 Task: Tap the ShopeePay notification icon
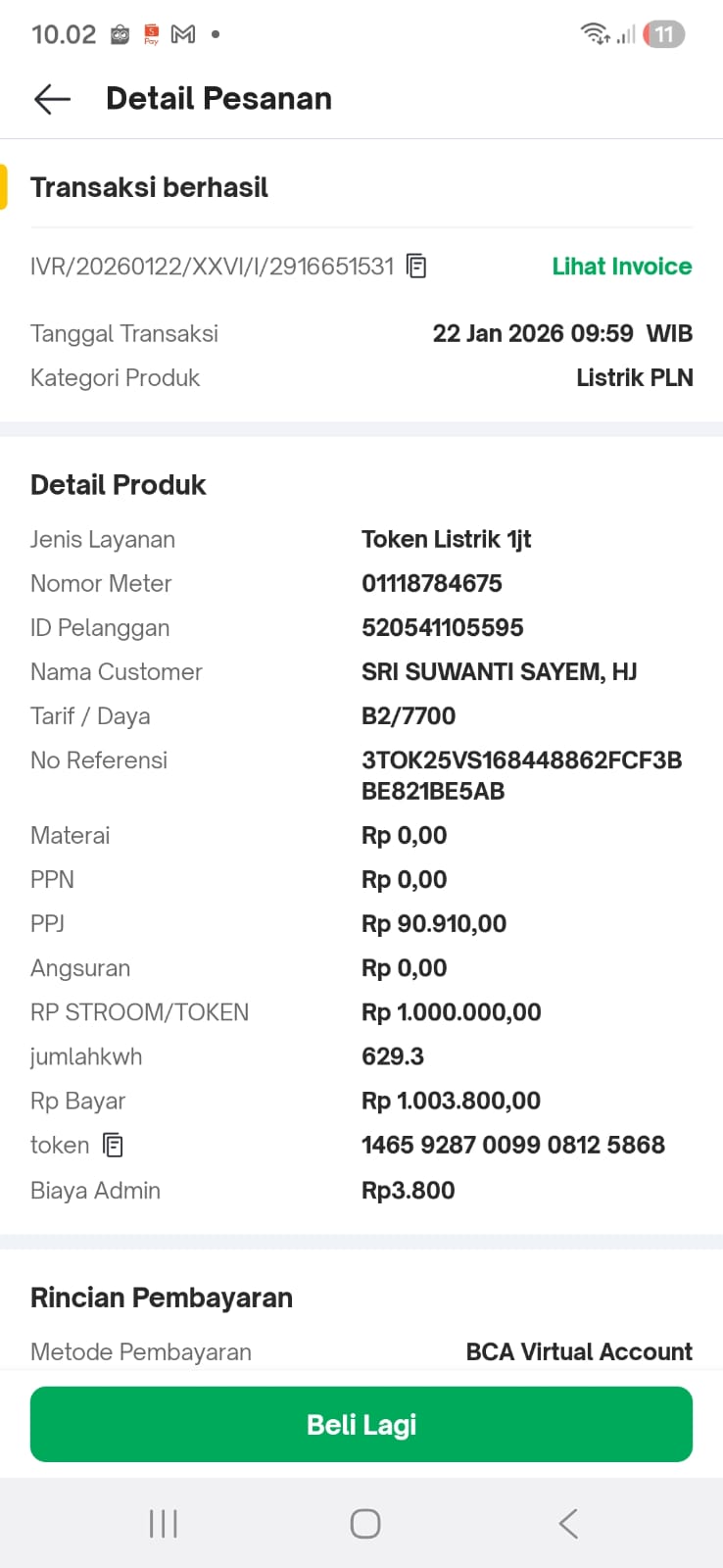(152, 35)
